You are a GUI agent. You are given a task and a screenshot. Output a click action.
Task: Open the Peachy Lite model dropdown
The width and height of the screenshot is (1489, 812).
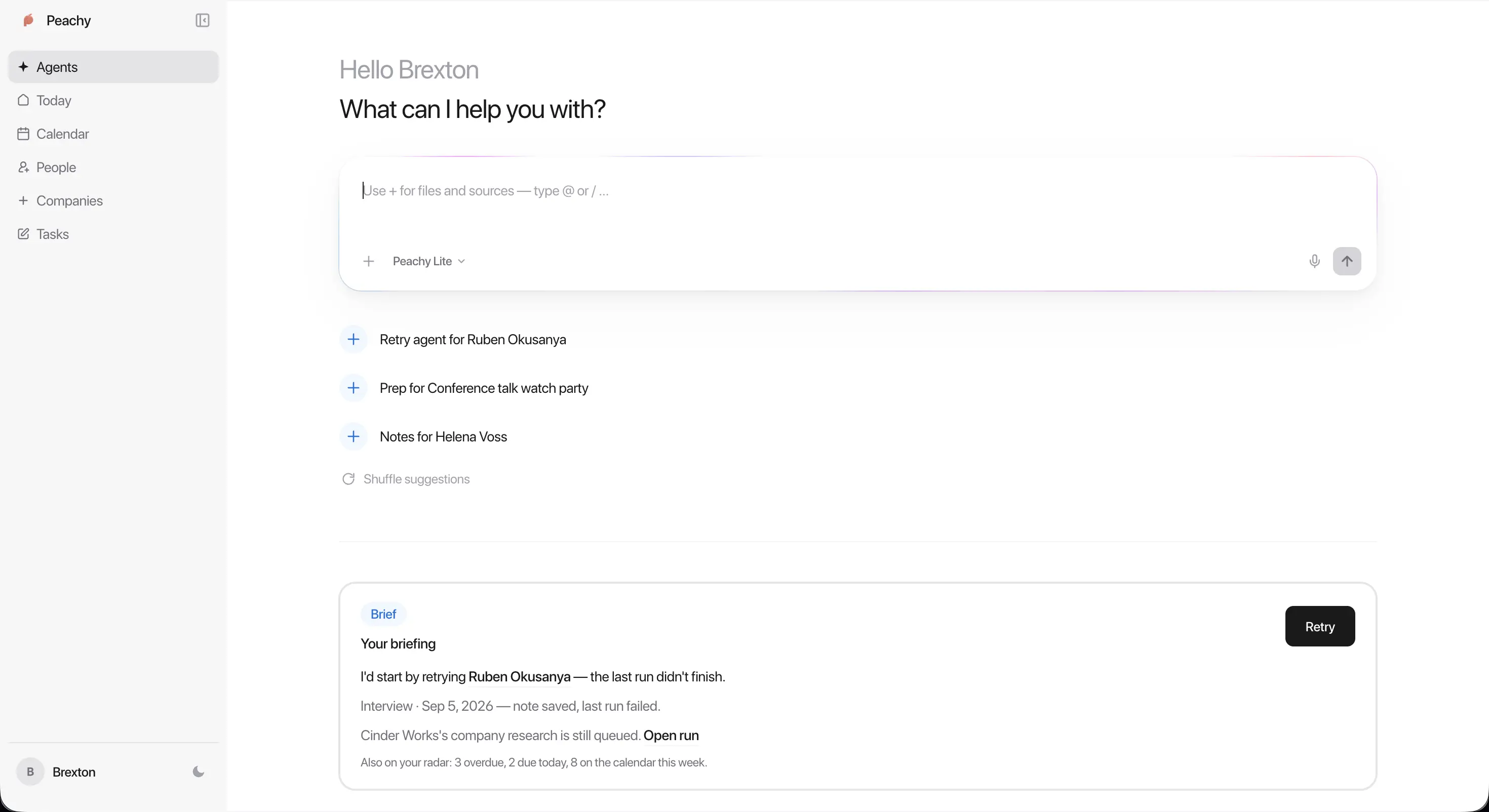(429, 261)
